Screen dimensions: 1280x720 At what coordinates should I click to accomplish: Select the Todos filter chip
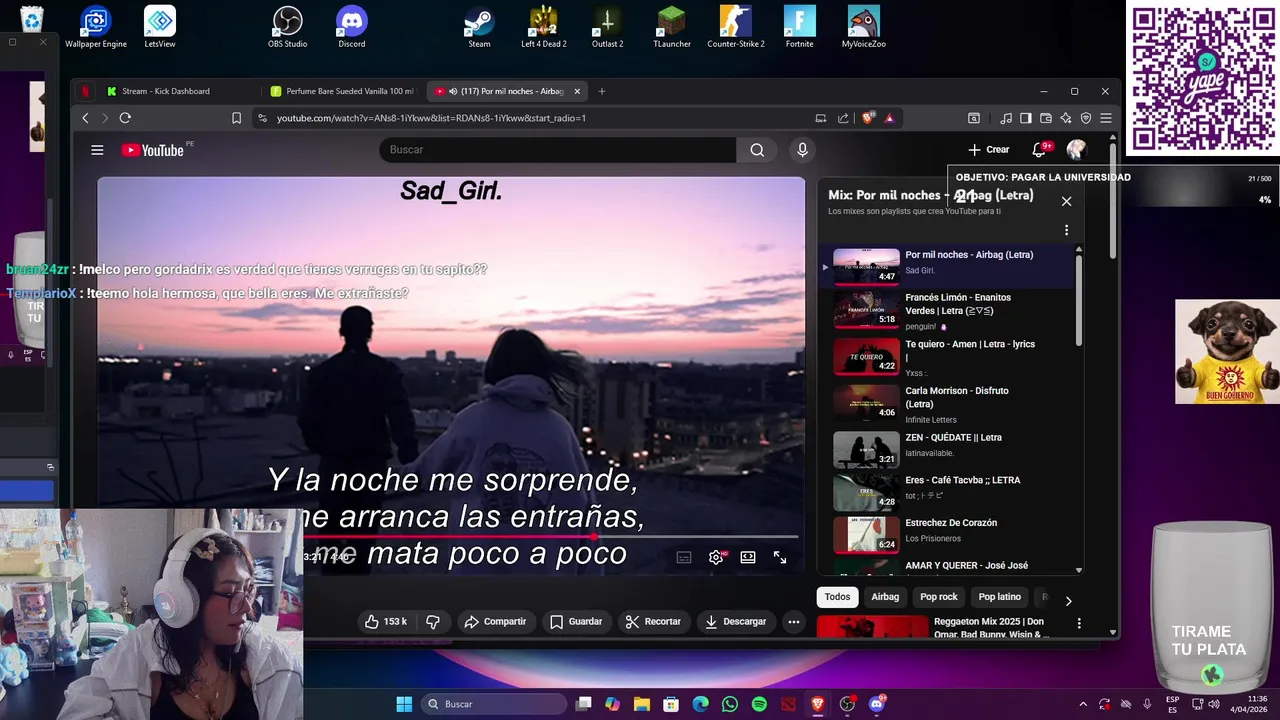[838, 597]
